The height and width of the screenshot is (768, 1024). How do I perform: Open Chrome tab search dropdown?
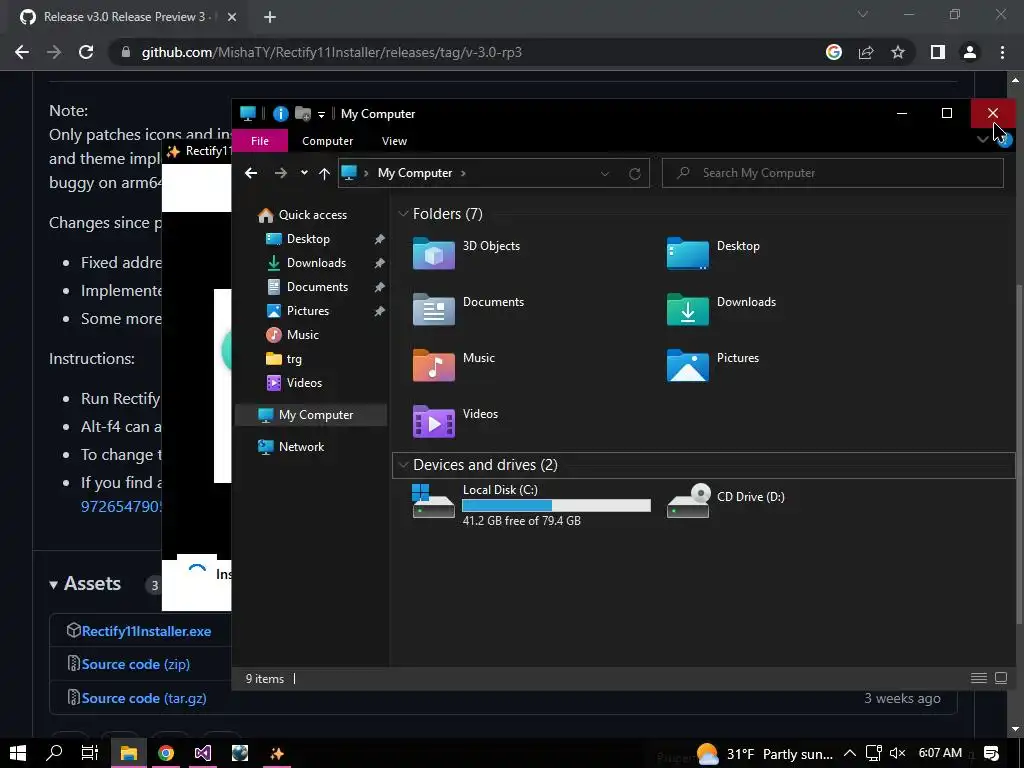(x=863, y=14)
